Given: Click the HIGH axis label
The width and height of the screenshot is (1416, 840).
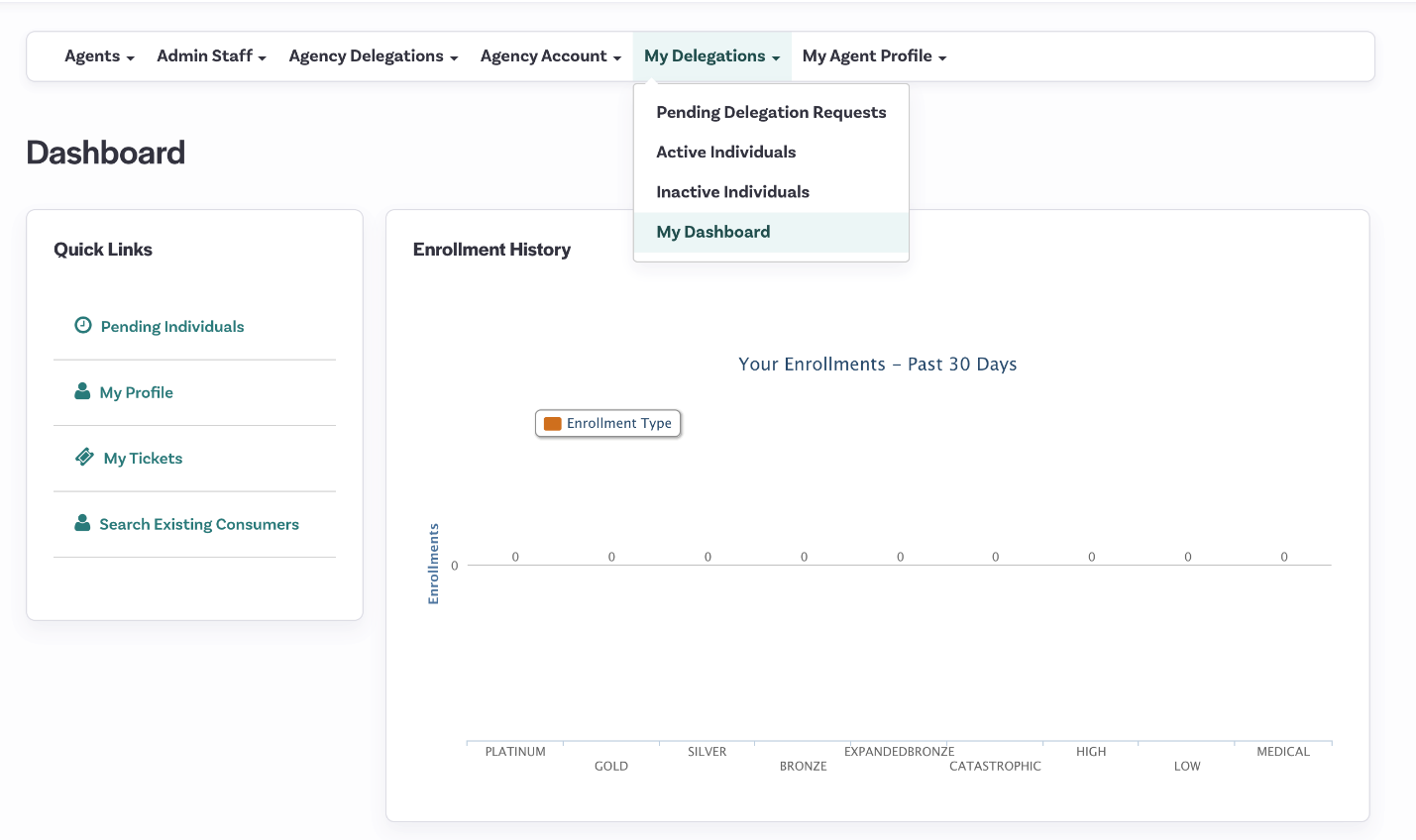Looking at the screenshot, I should coord(1091,752).
